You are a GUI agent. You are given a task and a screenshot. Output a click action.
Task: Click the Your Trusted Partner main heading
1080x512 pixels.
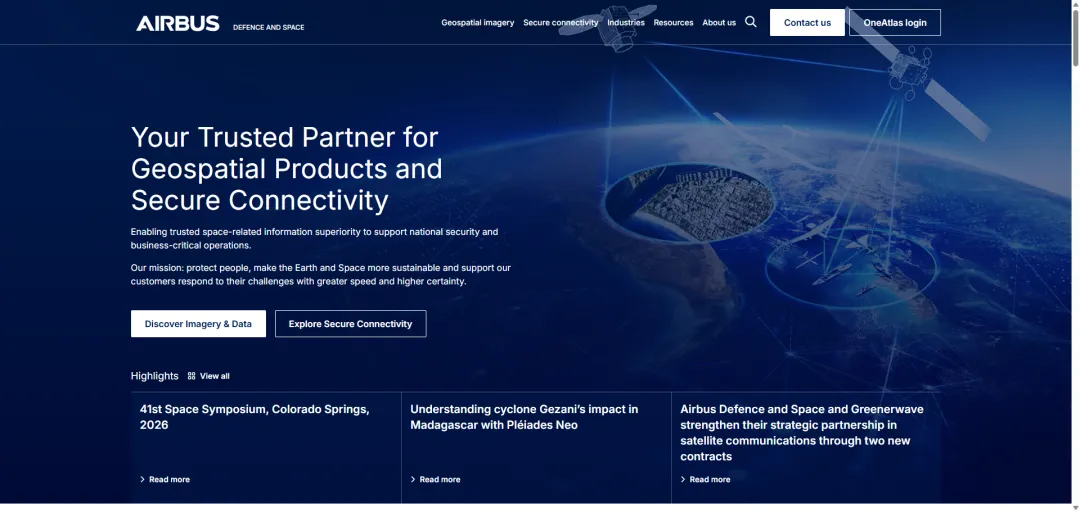287,169
